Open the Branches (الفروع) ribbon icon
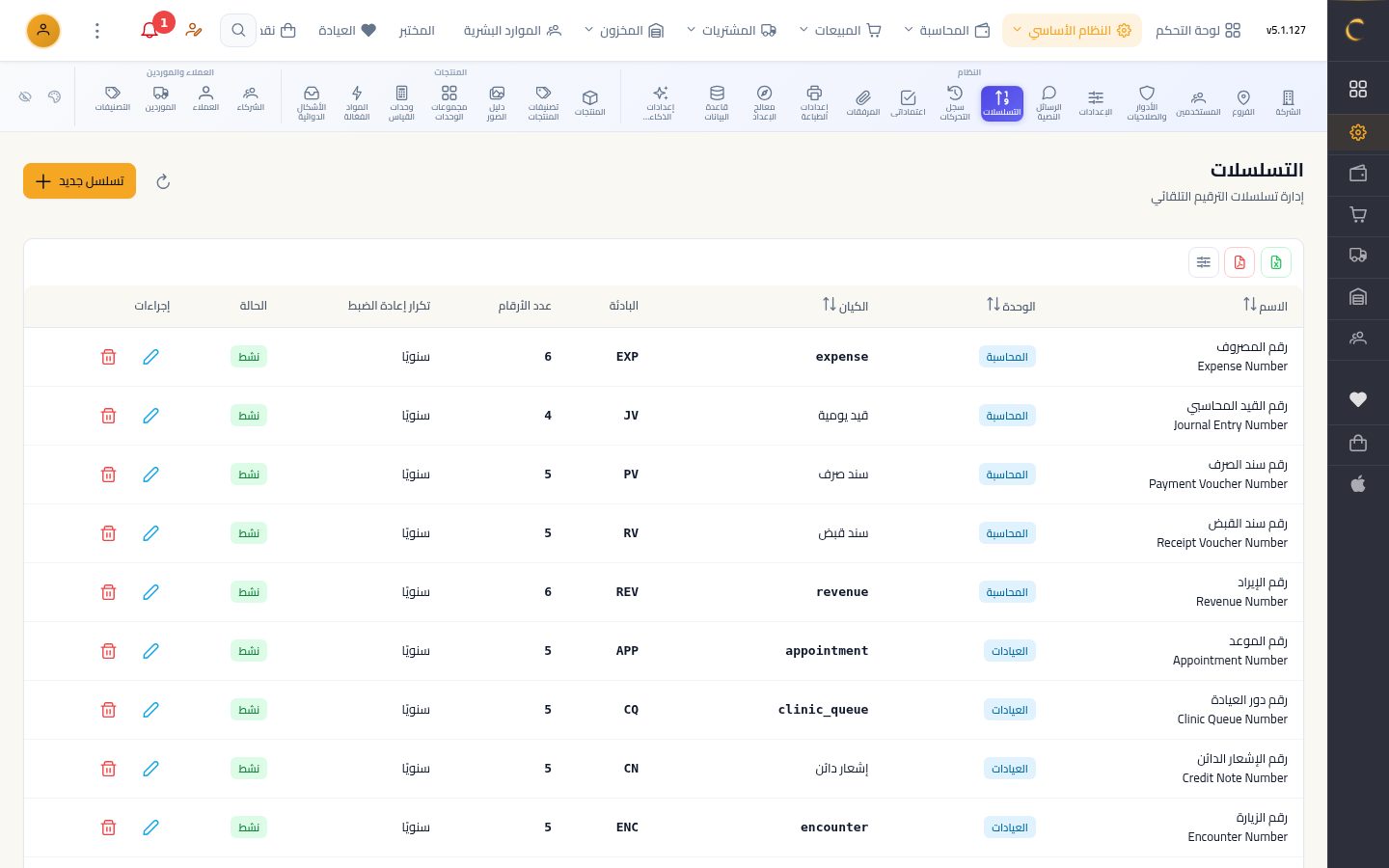1389x868 pixels. 1243,102
